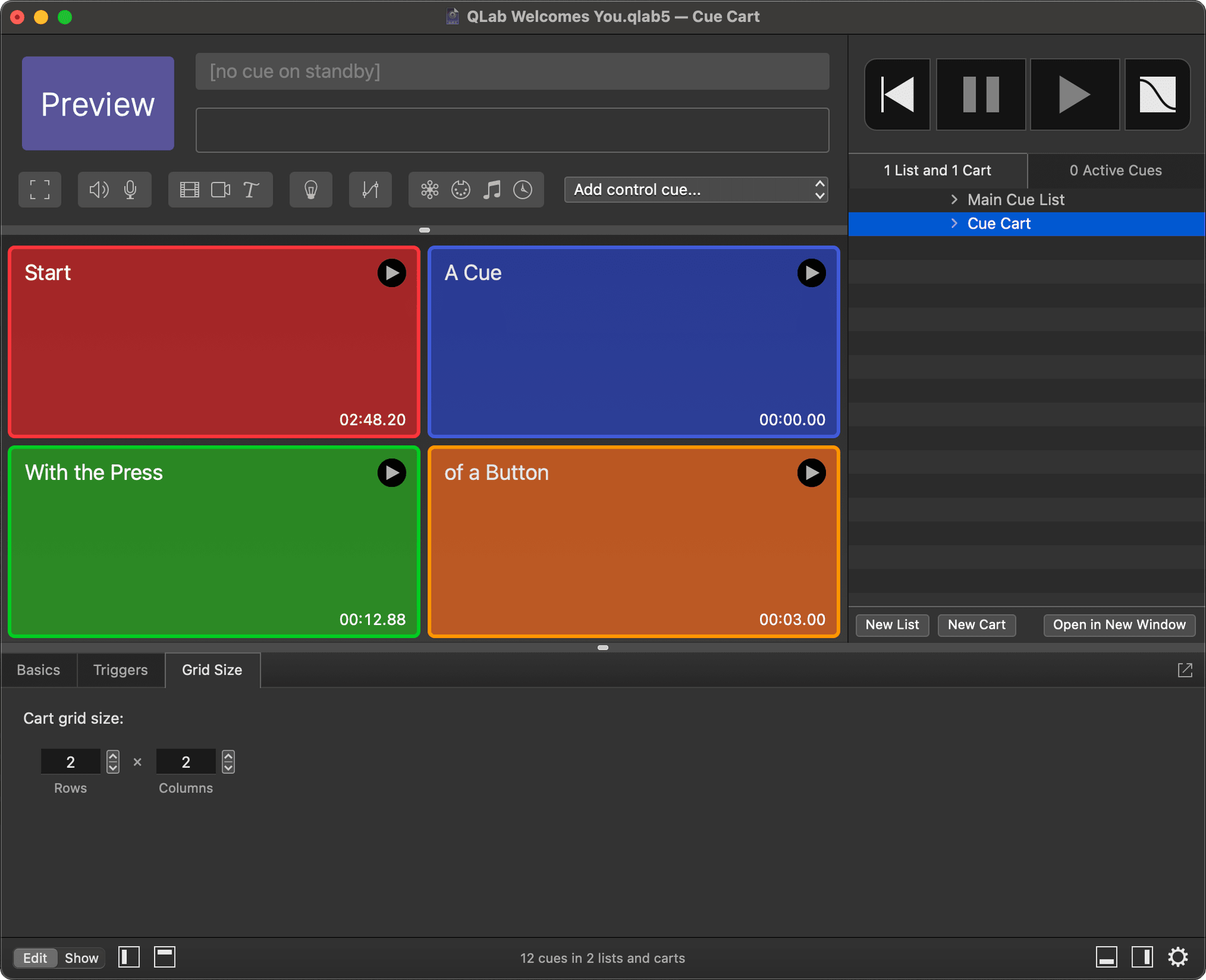Image resolution: width=1206 pixels, height=980 pixels.
Task: Open the 0 Active Cues tab
Action: 1115,170
